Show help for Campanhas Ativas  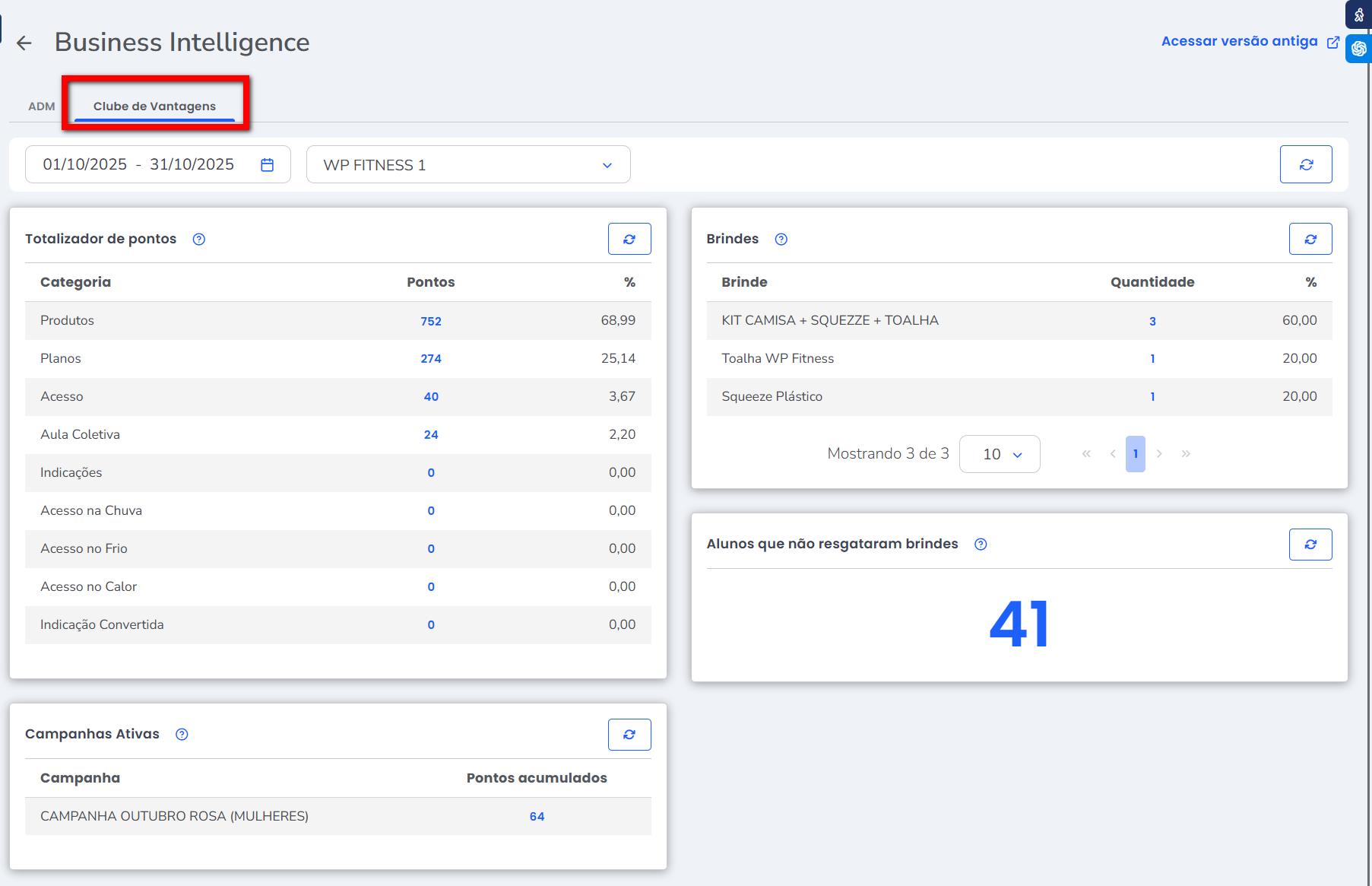(x=182, y=735)
